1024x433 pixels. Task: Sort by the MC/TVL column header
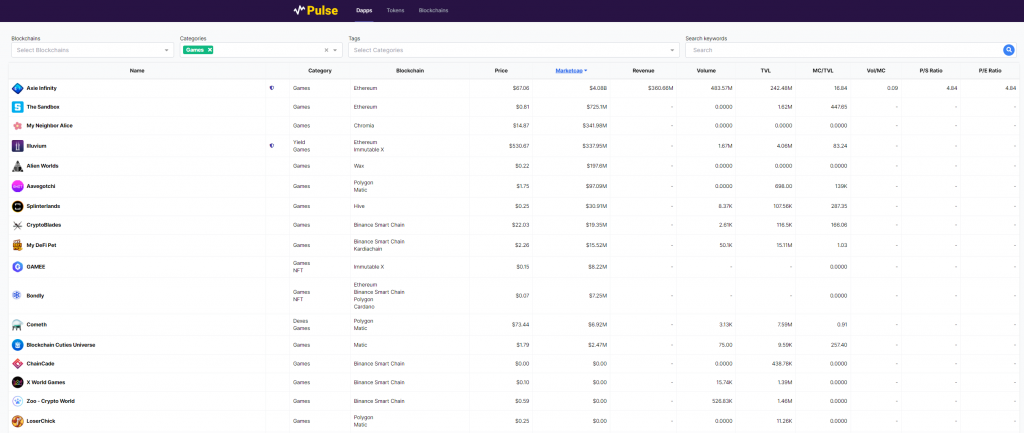824,70
